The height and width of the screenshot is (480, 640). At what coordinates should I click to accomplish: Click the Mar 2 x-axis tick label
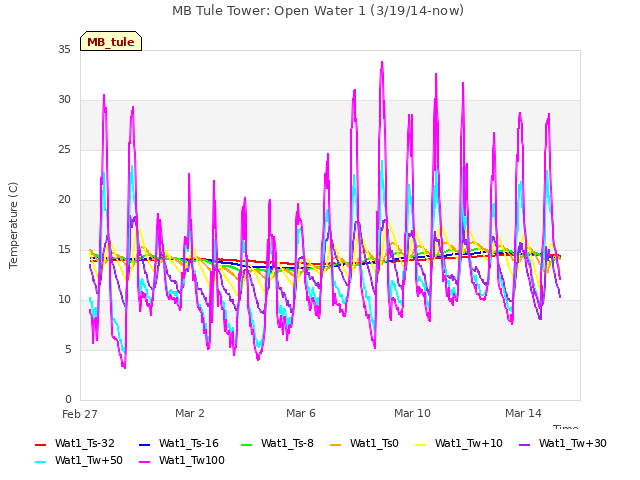click(190, 413)
